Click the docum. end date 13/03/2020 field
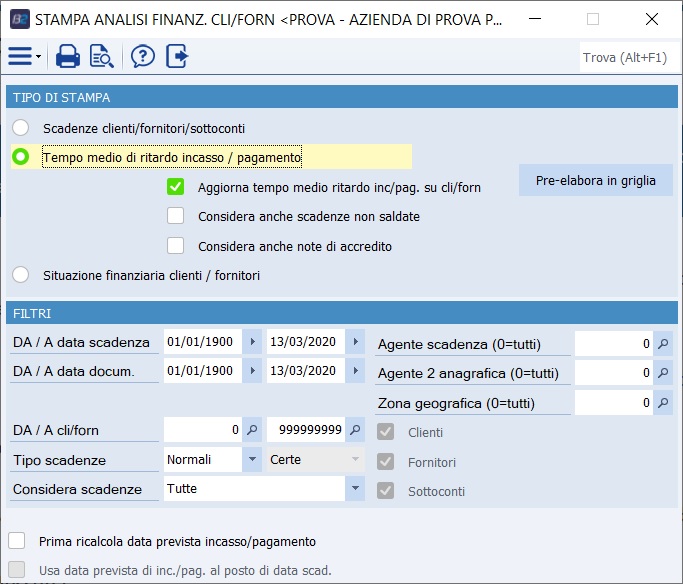 pos(306,371)
